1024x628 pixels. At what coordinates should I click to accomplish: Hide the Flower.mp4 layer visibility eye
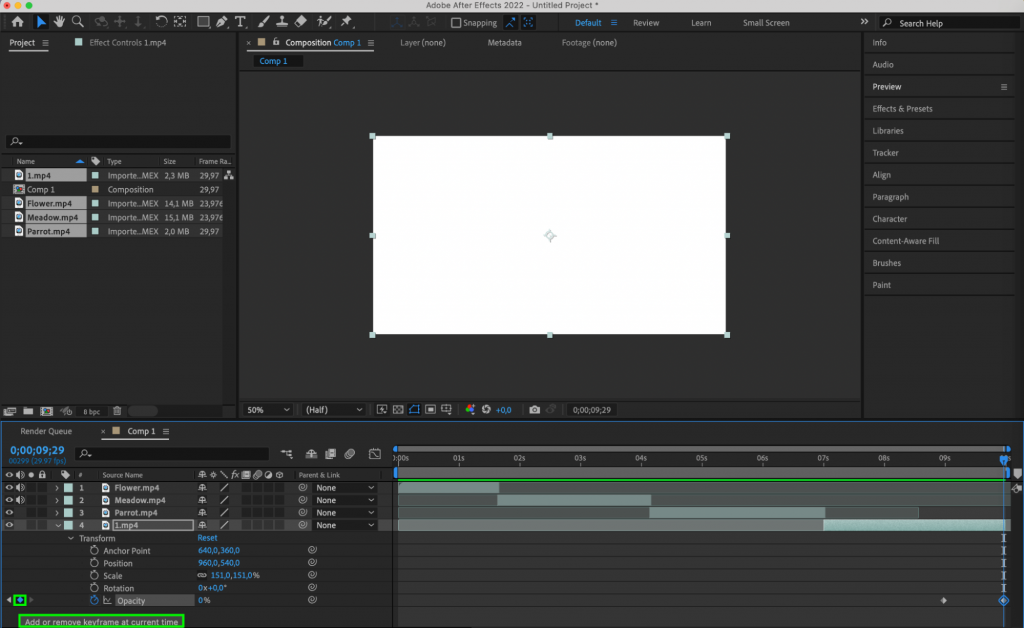click(x=8, y=487)
